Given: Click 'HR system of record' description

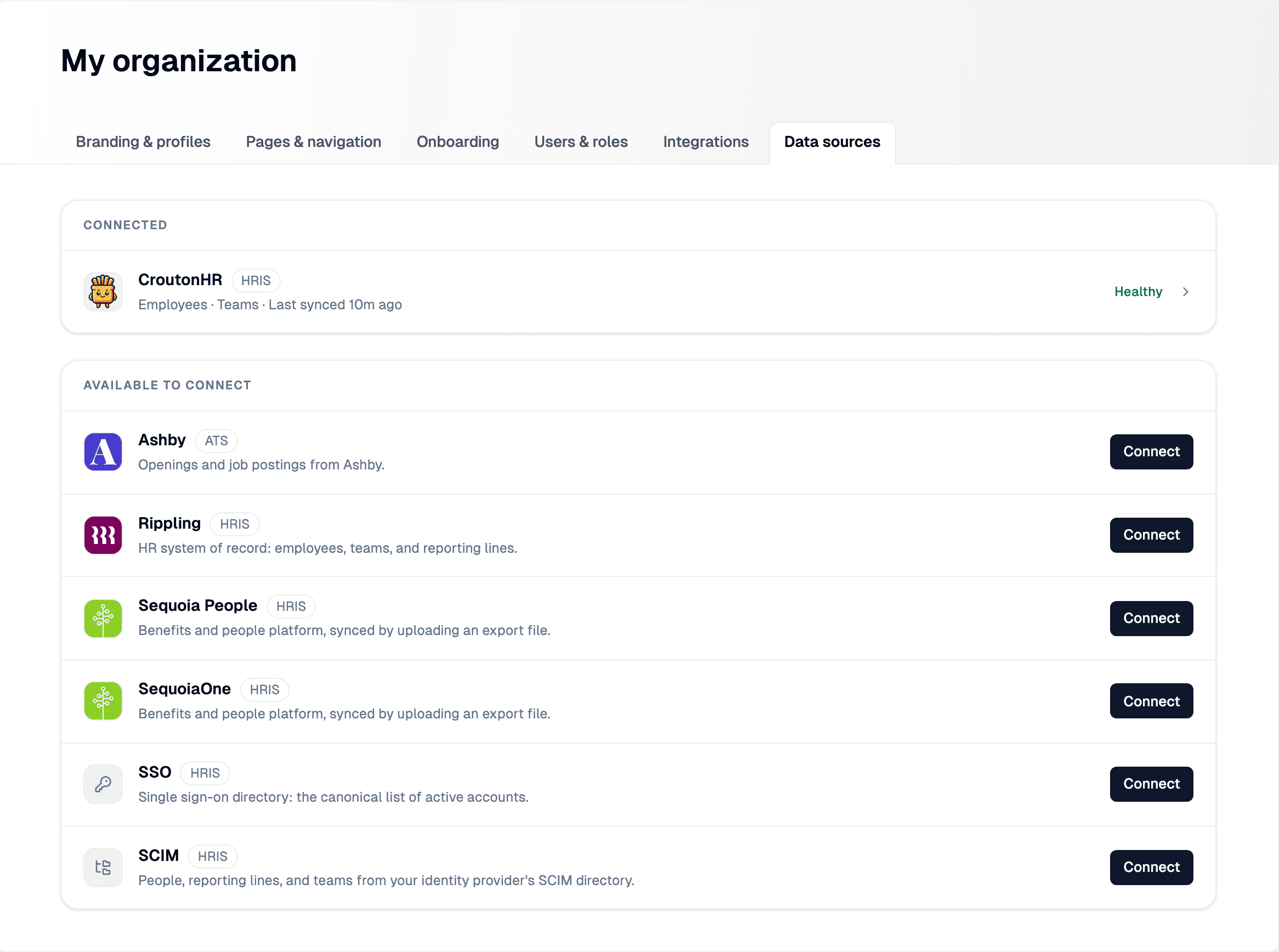Looking at the screenshot, I should [327, 547].
